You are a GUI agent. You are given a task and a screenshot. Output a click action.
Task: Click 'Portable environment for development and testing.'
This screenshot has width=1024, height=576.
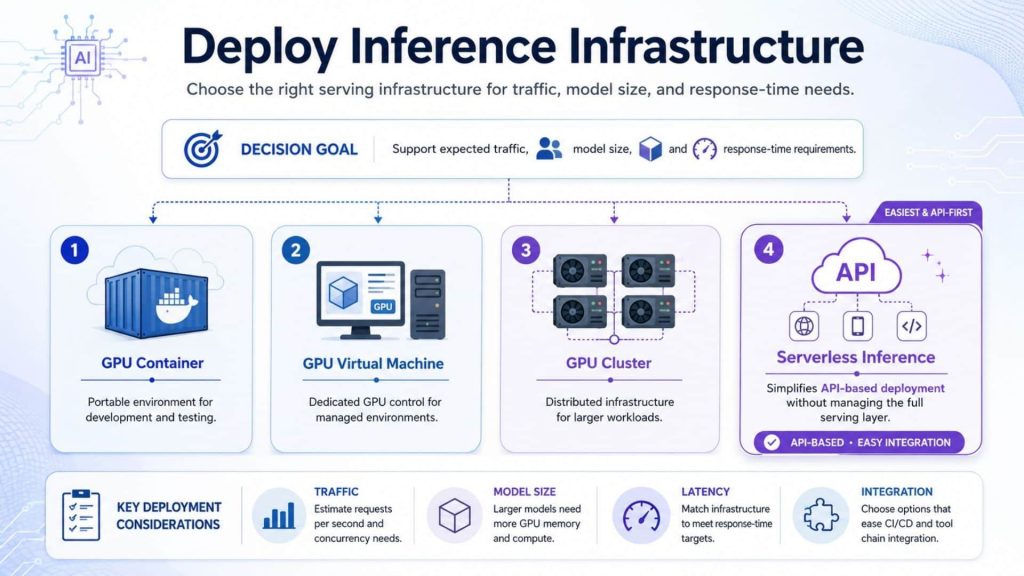click(151, 409)
